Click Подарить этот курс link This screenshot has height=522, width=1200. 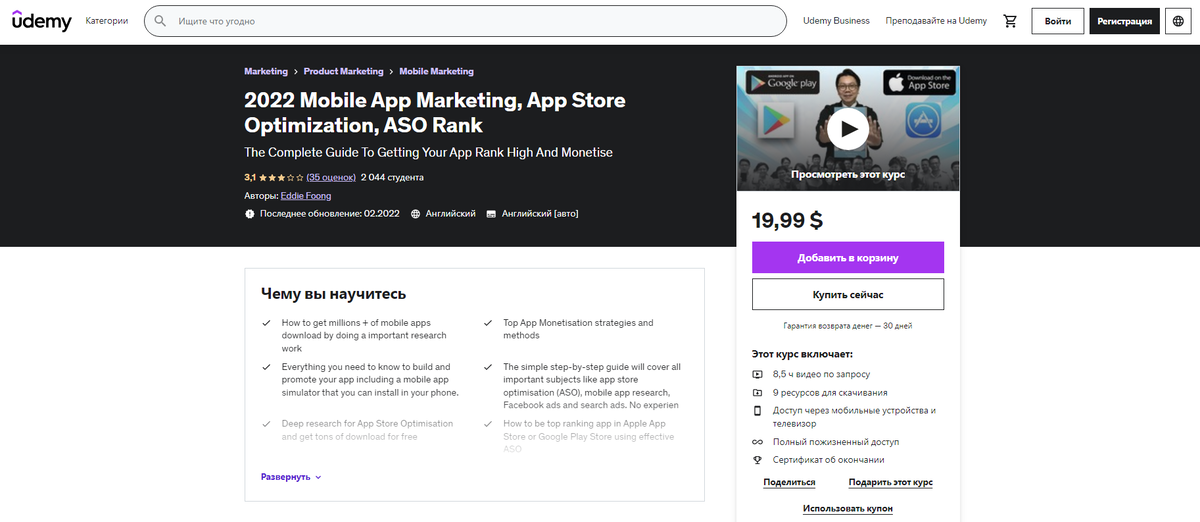(890, 482)
